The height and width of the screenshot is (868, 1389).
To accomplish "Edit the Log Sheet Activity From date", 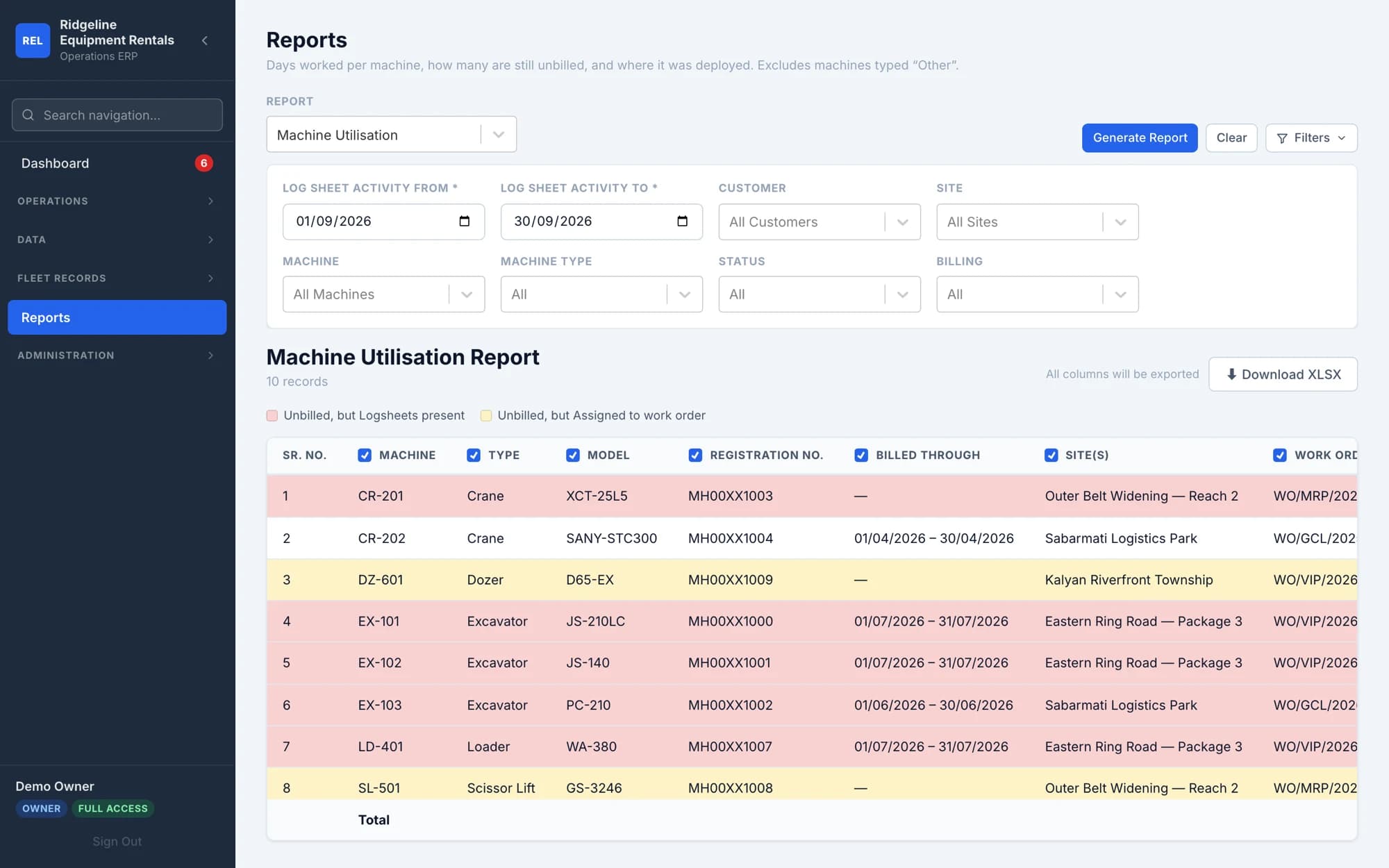I will 383,222.
